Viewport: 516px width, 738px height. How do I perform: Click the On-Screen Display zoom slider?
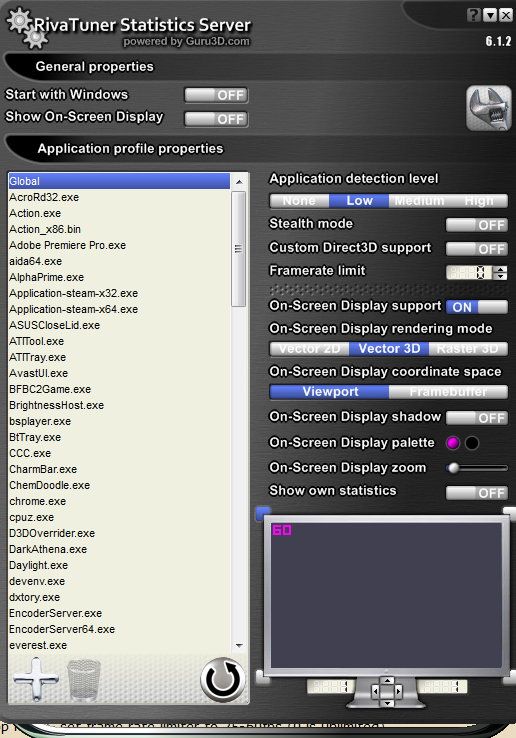point(476,468)
